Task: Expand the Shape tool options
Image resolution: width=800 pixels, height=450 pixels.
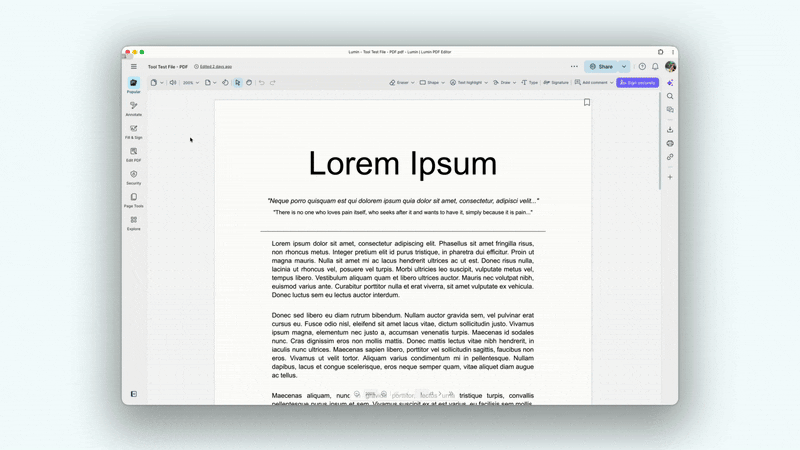Action: coord(443,83)
